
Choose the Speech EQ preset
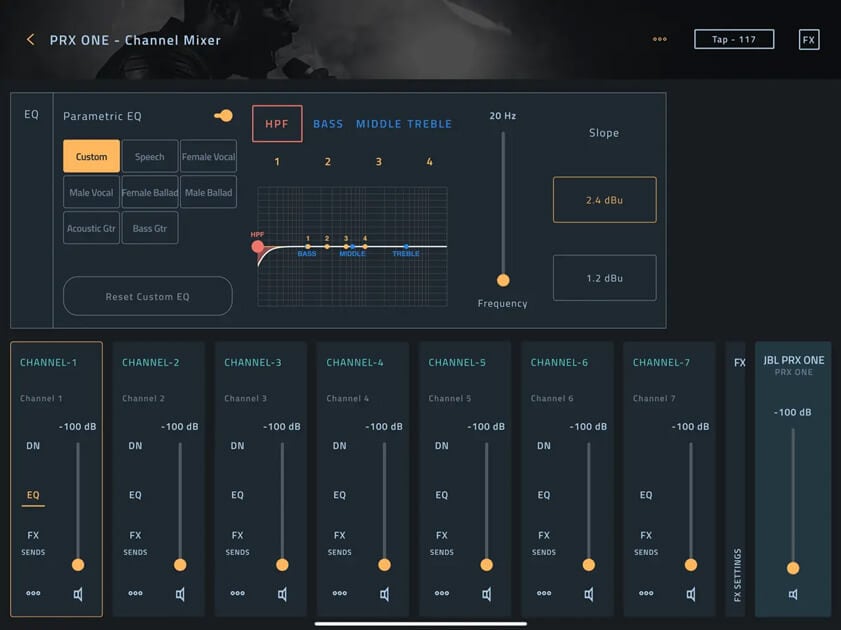[x=150, y=156]
